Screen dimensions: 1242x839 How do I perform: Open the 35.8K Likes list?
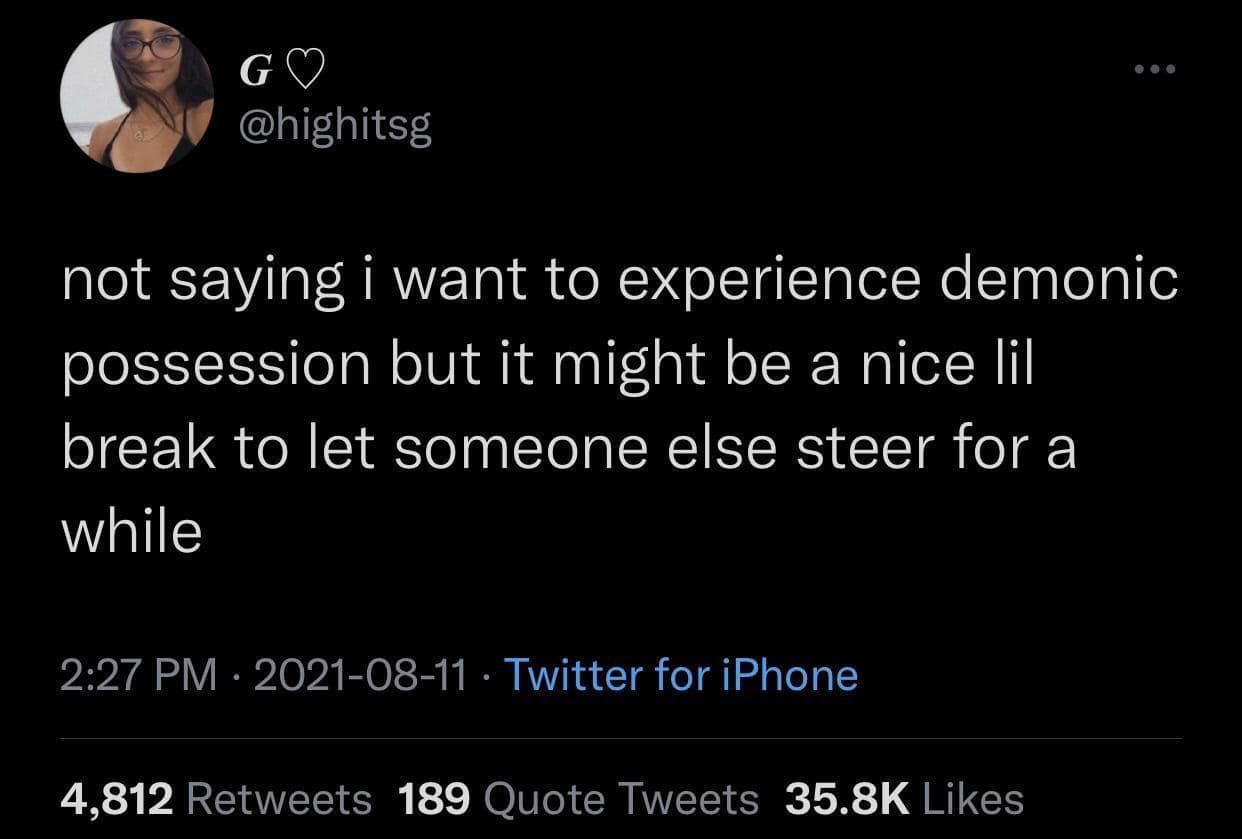pos(904,798)
